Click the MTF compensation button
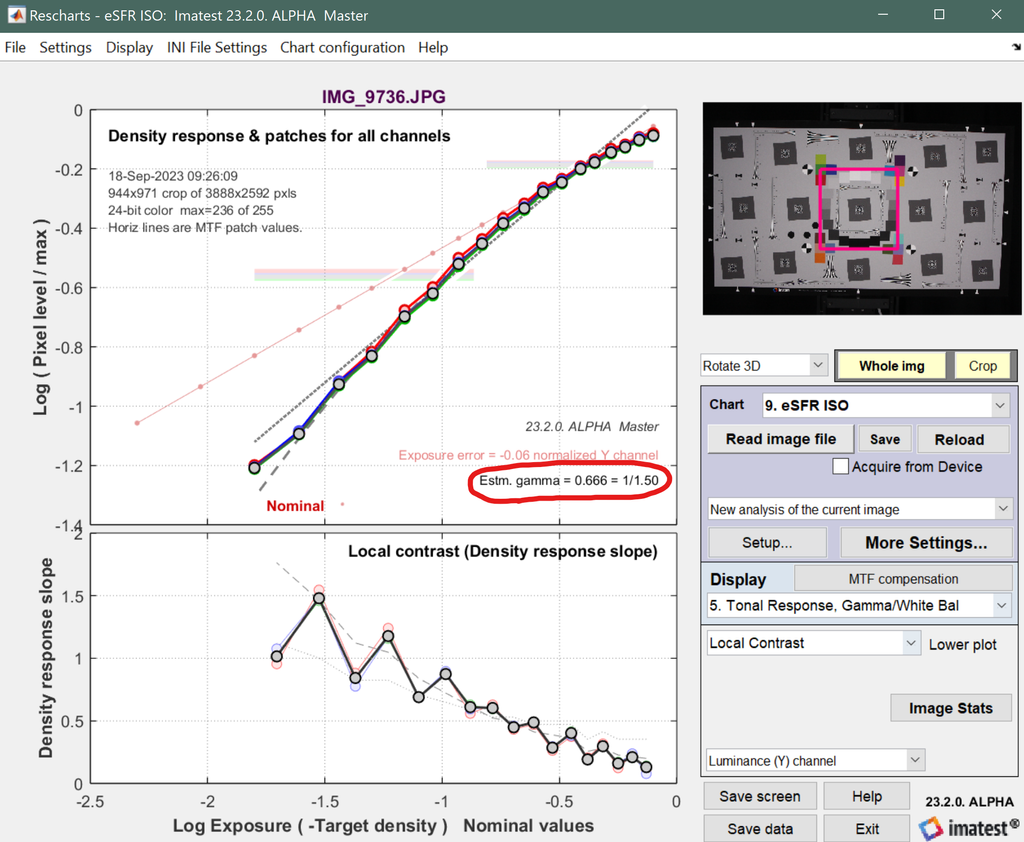The width and height of the screenshot is (1024, 842). 903,579
